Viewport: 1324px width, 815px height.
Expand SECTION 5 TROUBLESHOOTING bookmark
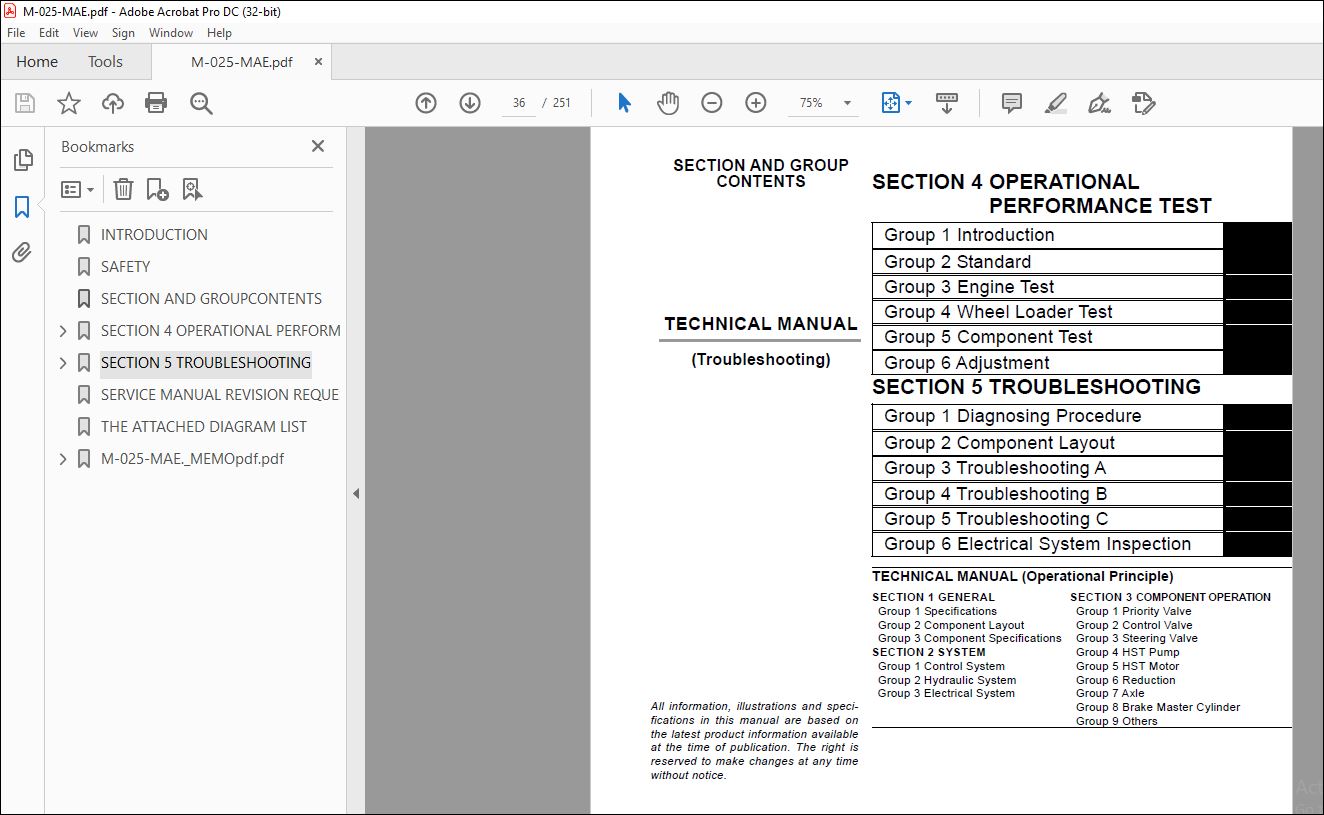63,363
